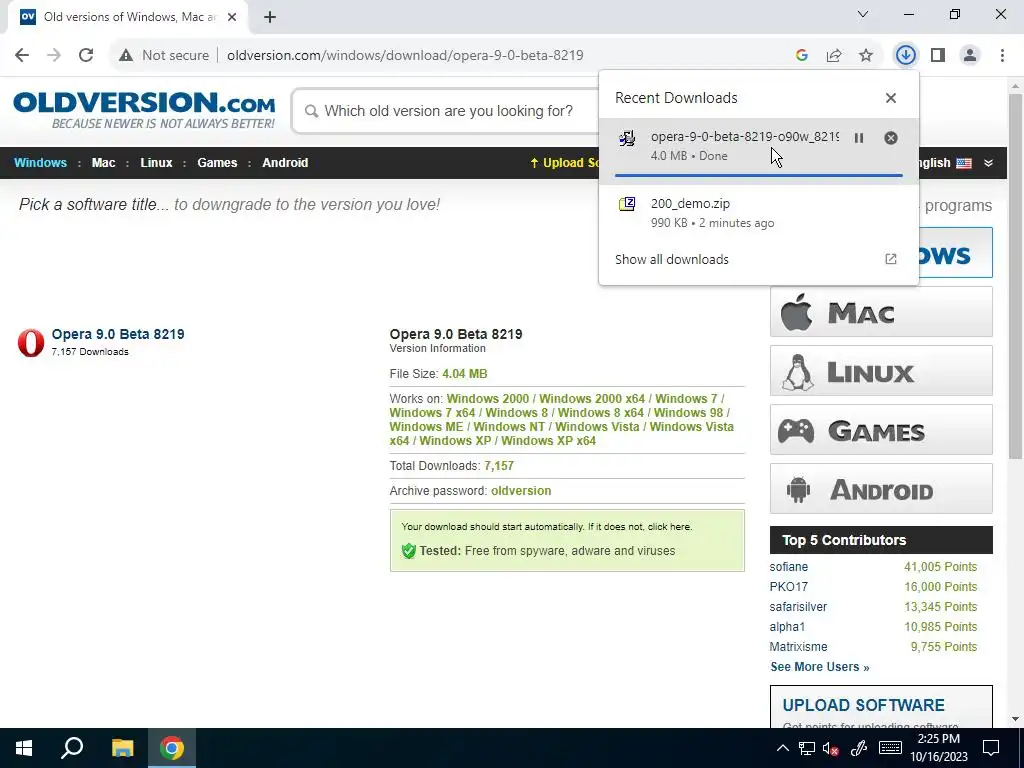Open Windows taskbar search
Screen dimensions: 1024x768
pos(72,748)
